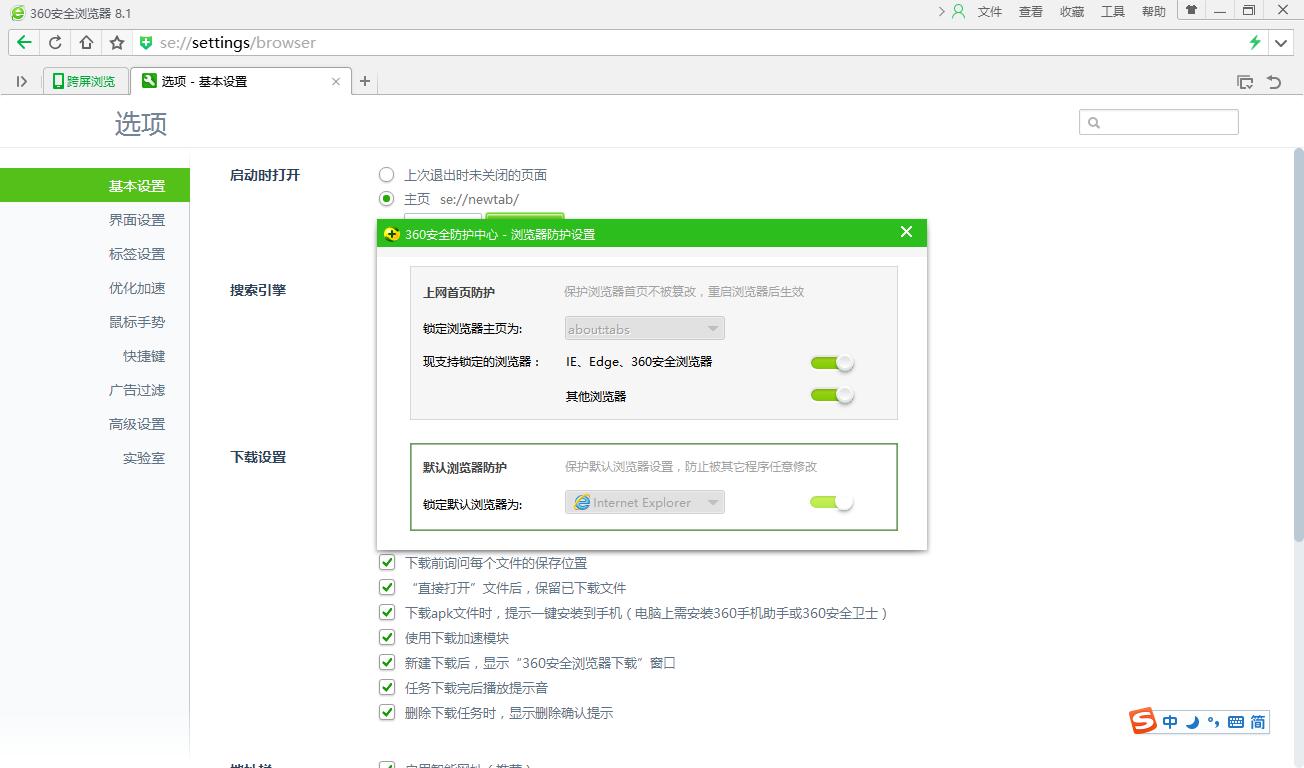
Task: Open the Internet Explorer default browser dropdown
Action: coord(644,502)
